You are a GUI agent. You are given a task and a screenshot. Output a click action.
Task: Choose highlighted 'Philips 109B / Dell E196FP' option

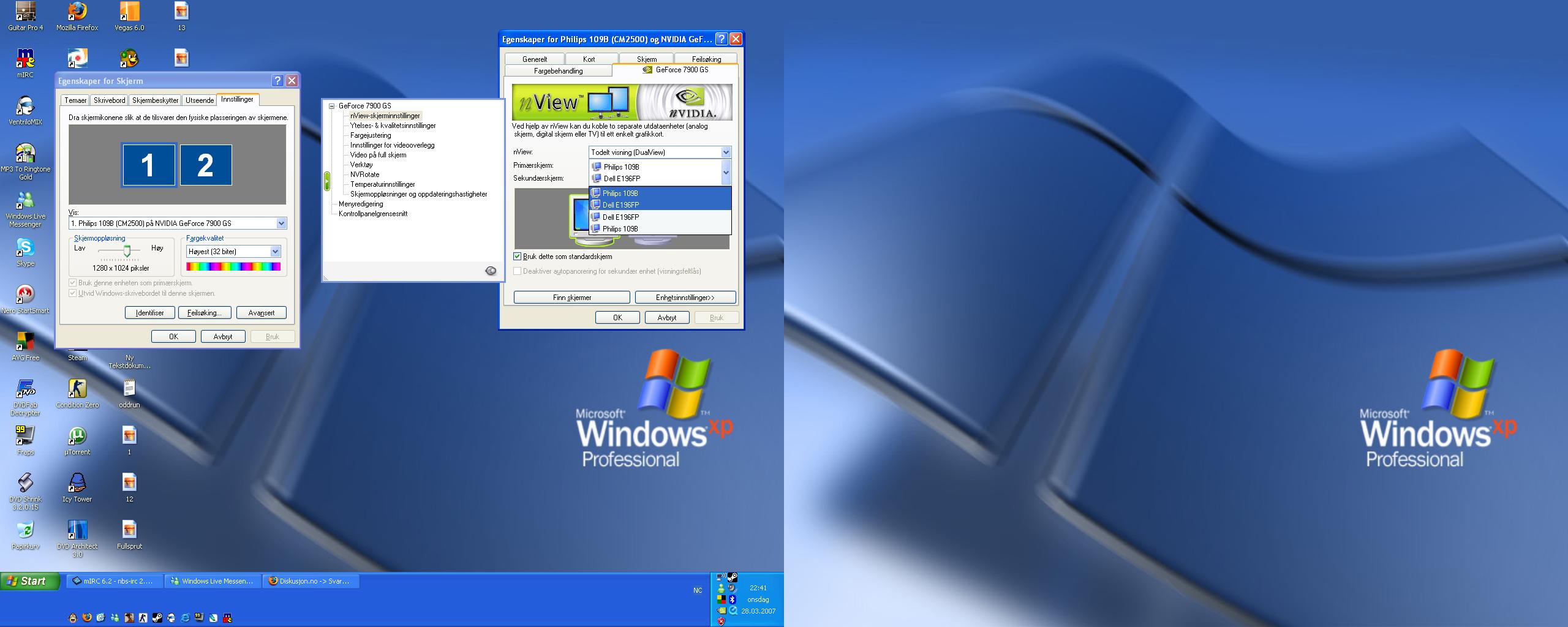click(x=660, y=199)
